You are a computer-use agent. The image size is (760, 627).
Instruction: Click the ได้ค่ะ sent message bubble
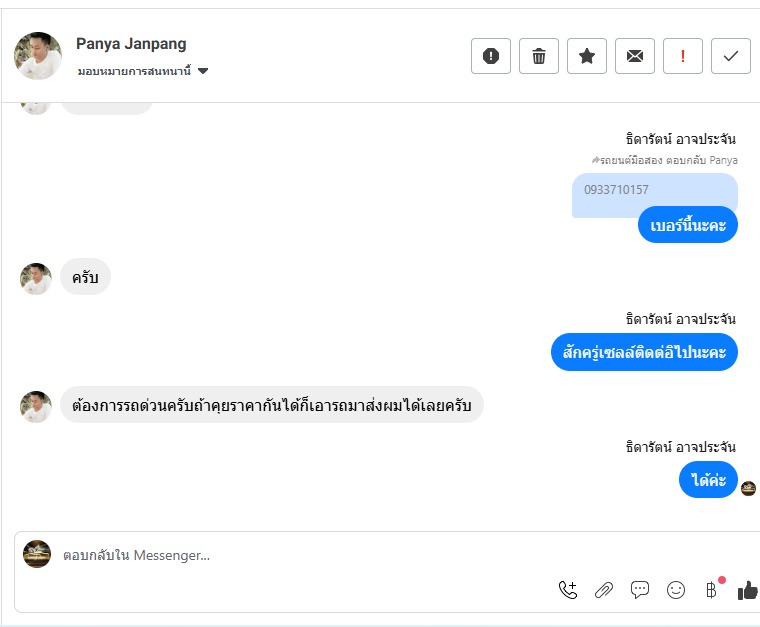(708, 480)
